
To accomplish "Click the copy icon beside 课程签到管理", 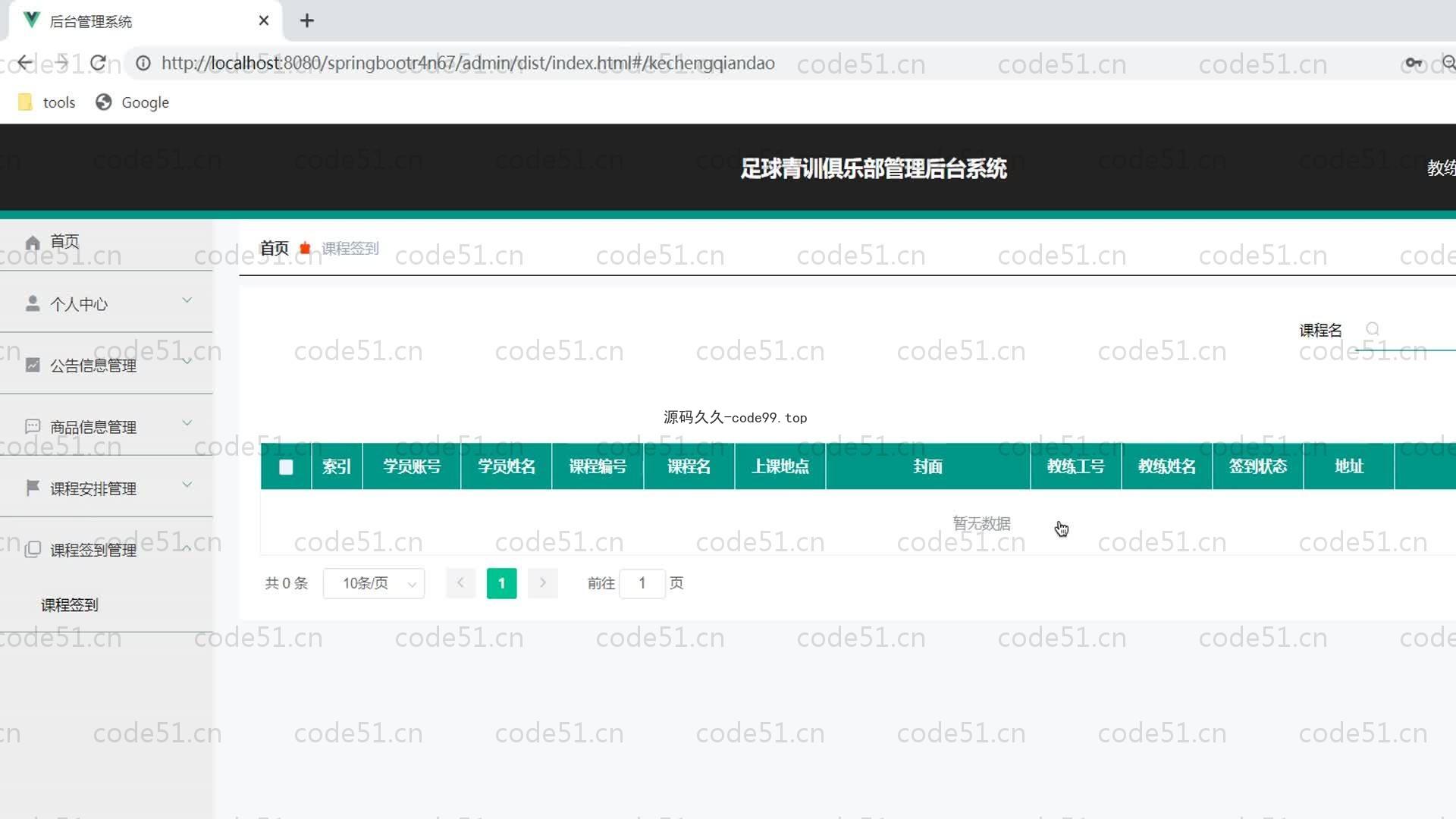I will coord(33,550).
